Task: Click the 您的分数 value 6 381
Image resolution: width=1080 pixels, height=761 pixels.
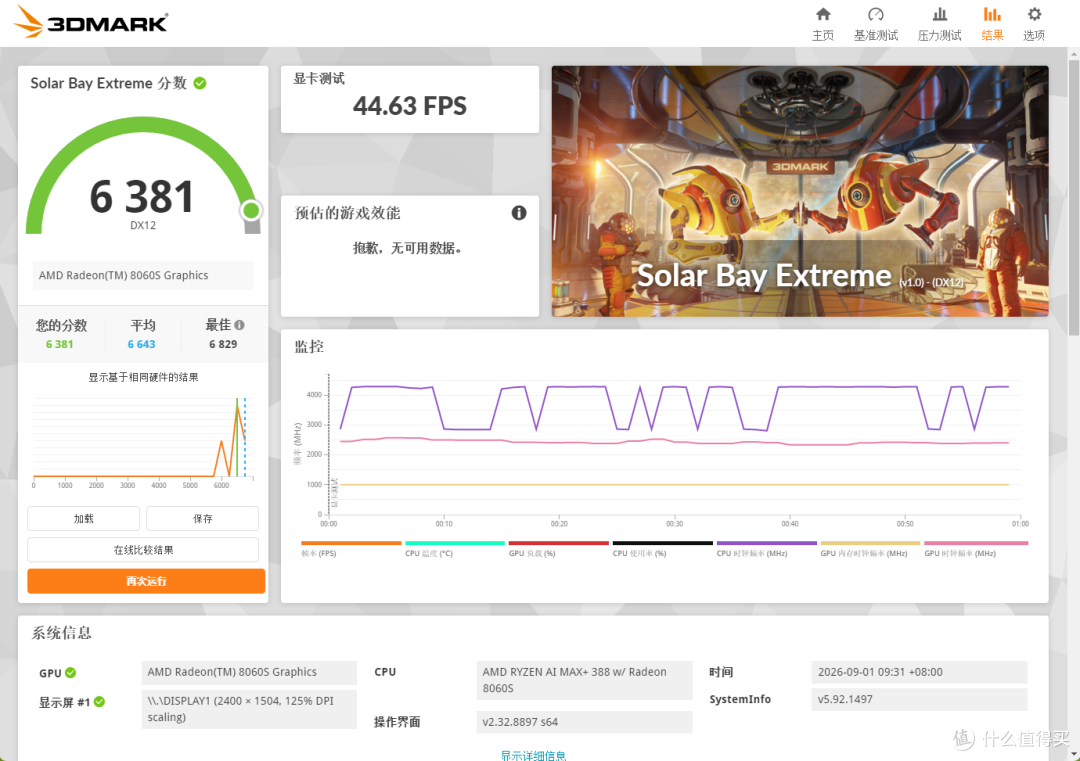Action: [x=59, y=344]
